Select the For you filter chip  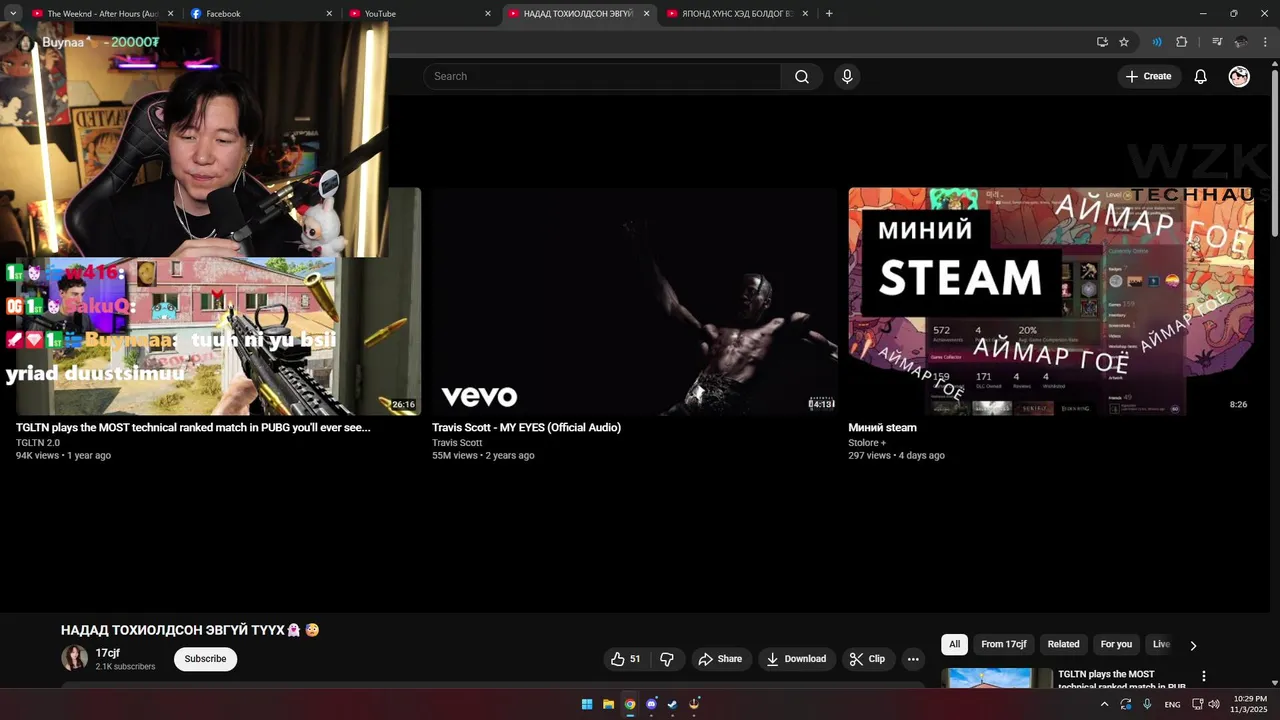[x=1116, y=644]
